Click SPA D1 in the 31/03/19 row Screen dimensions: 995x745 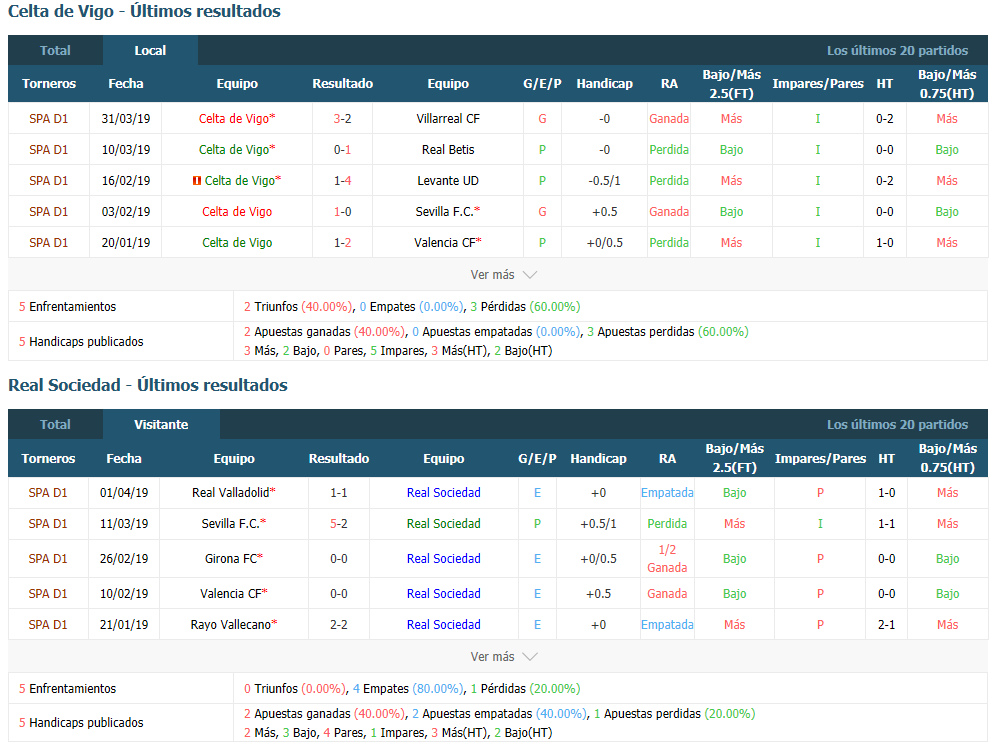[48, 119]
